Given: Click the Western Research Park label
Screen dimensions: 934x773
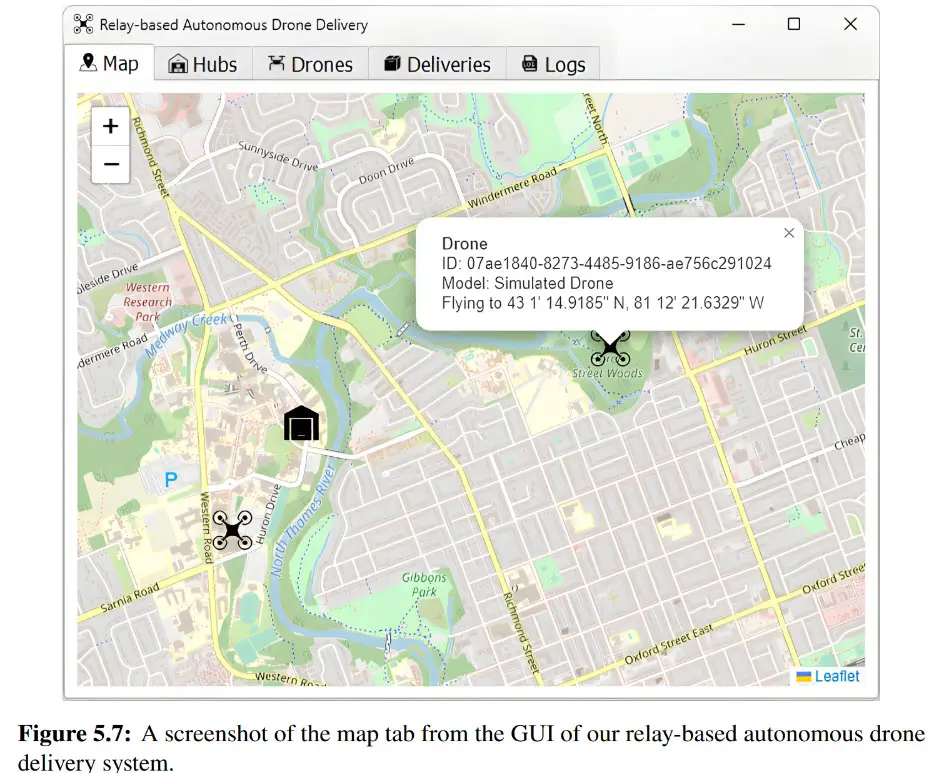Looking at the screenshot, I should (148, 302).
